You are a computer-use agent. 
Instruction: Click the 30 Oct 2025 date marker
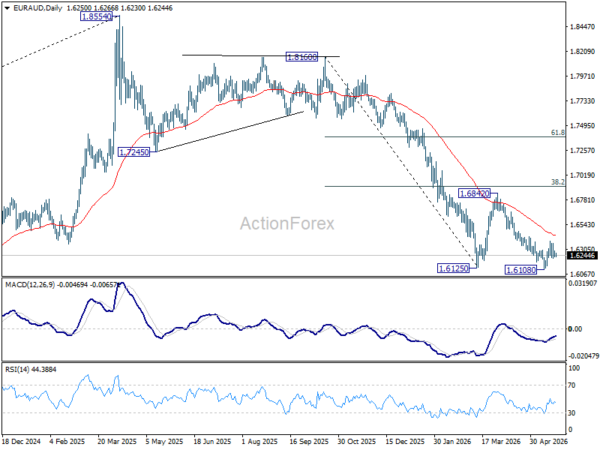click(357, 441)
